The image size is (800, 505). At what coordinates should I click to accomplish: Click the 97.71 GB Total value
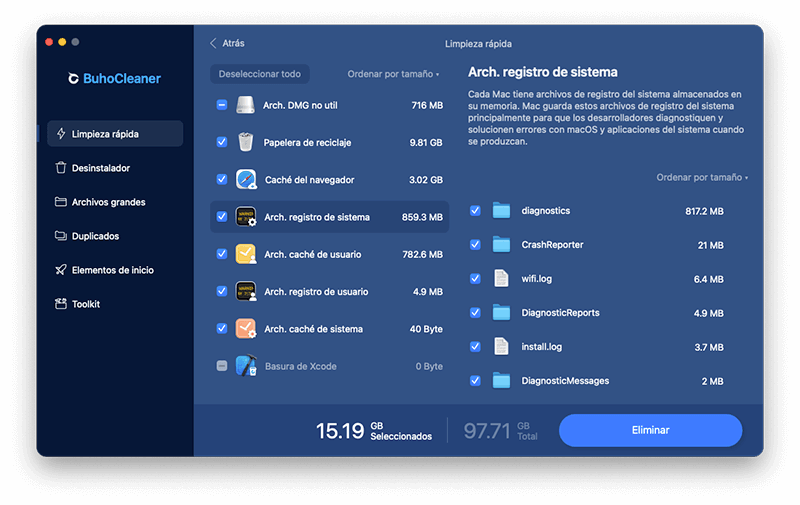501,431
